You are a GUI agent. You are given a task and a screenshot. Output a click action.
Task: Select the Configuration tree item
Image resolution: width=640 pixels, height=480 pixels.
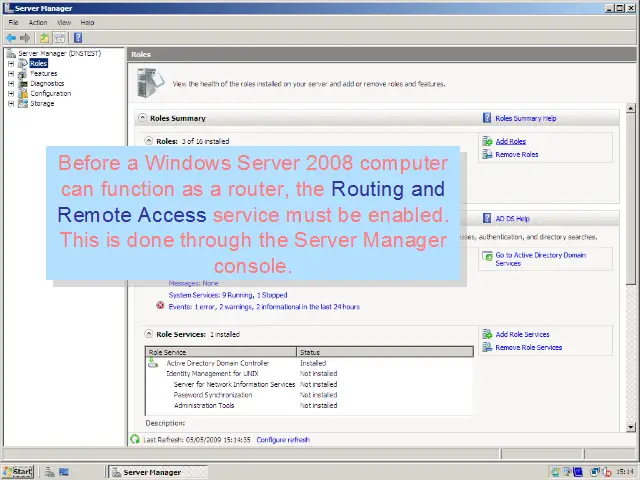(51, 93)
